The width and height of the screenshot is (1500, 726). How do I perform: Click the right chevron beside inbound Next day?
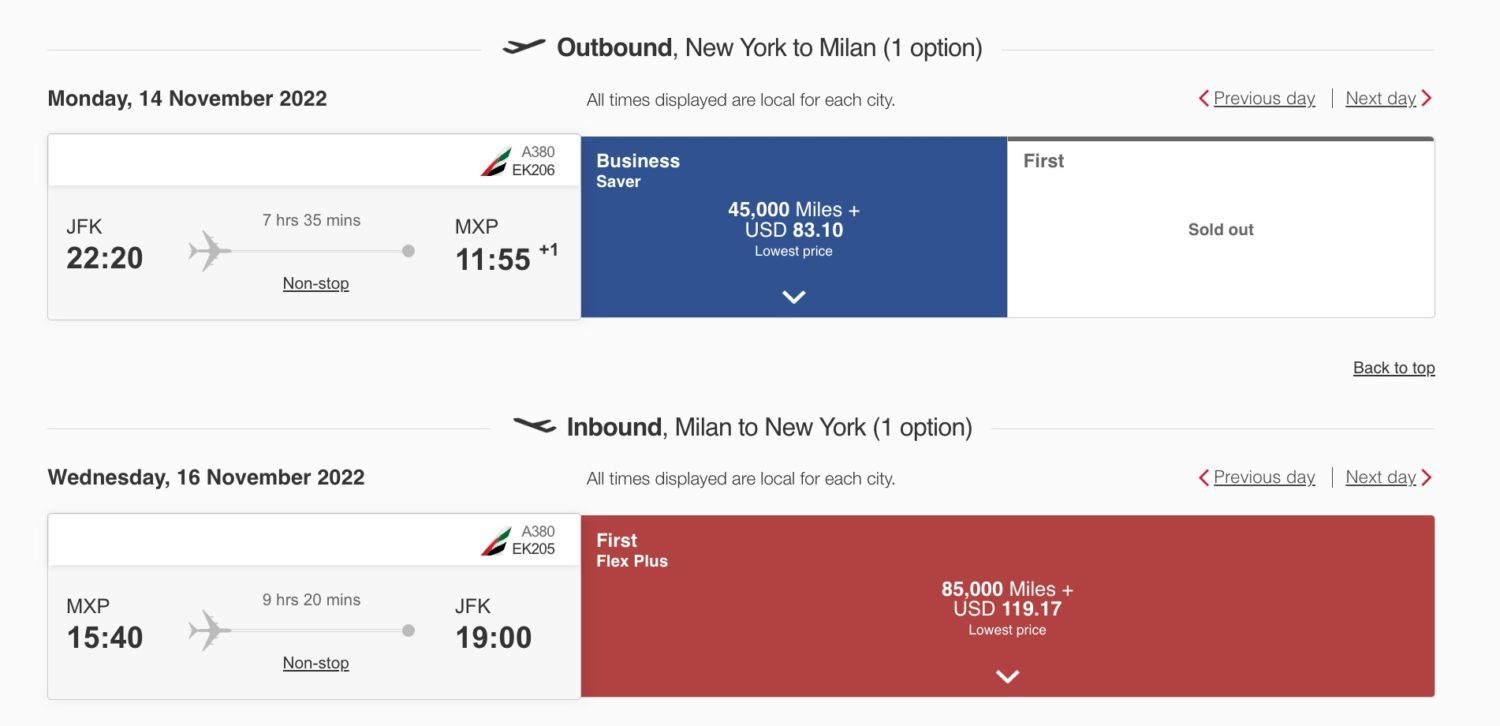1428,477
